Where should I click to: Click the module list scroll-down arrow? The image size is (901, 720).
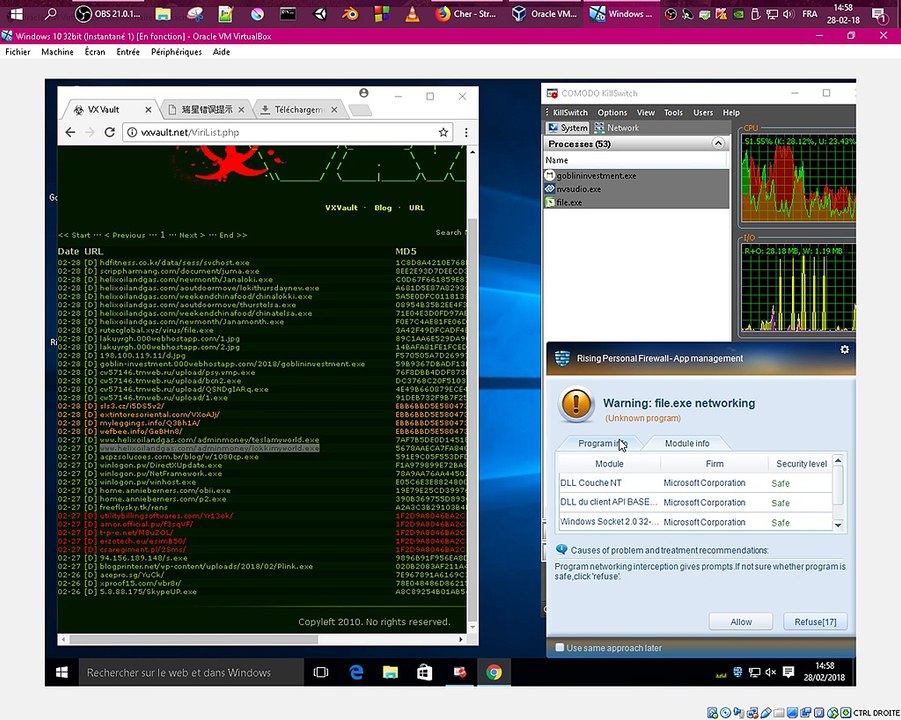838,525
